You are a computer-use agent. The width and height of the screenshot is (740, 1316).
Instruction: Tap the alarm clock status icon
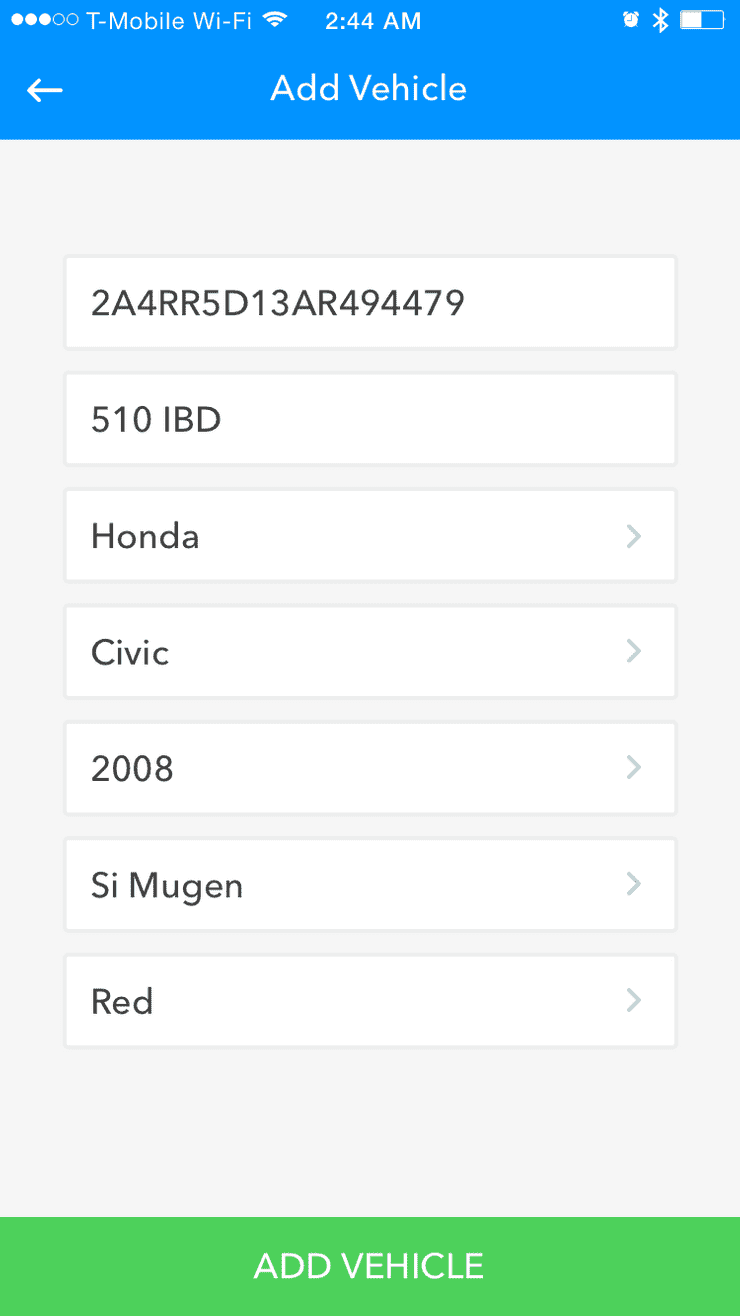(630, 20)
